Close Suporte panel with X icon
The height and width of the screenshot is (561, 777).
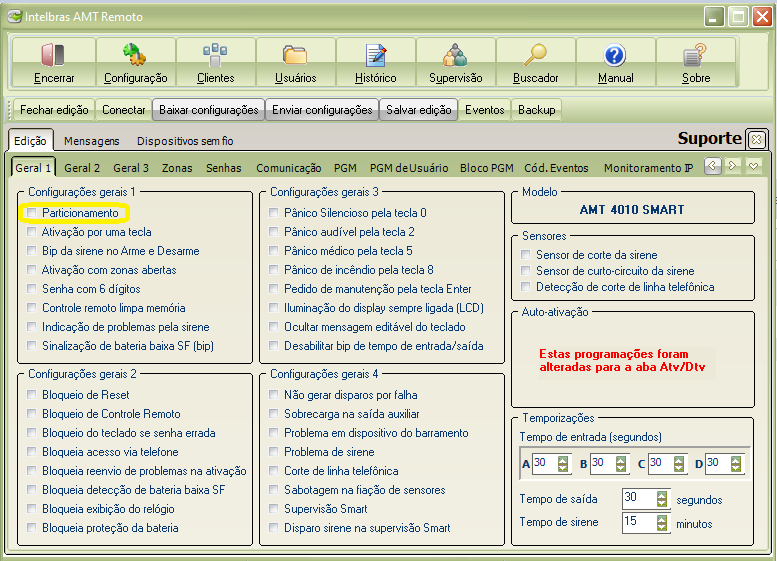(756, 140)
